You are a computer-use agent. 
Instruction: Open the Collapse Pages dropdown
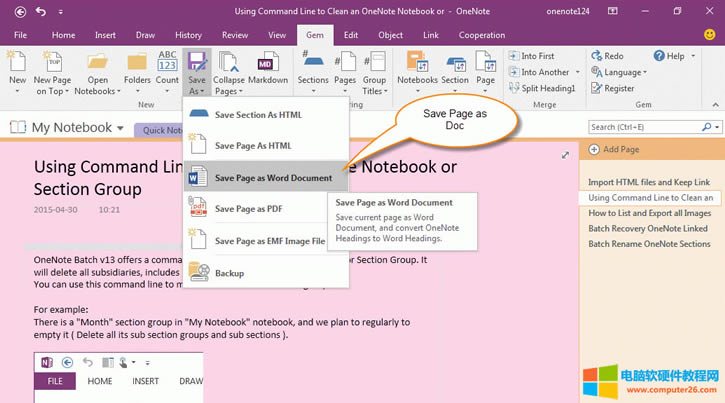[x=229, y=72]
